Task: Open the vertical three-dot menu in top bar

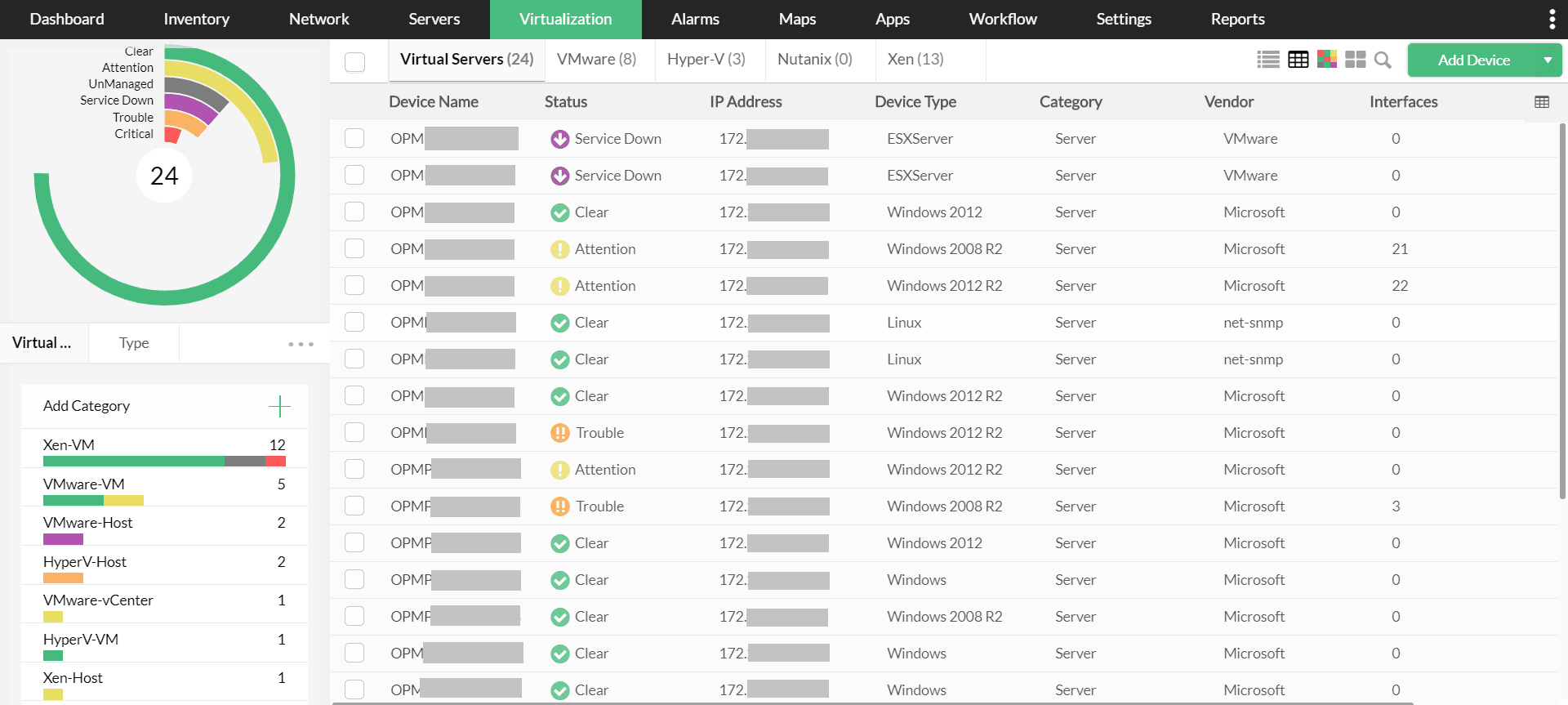Action: point(1552,20)
